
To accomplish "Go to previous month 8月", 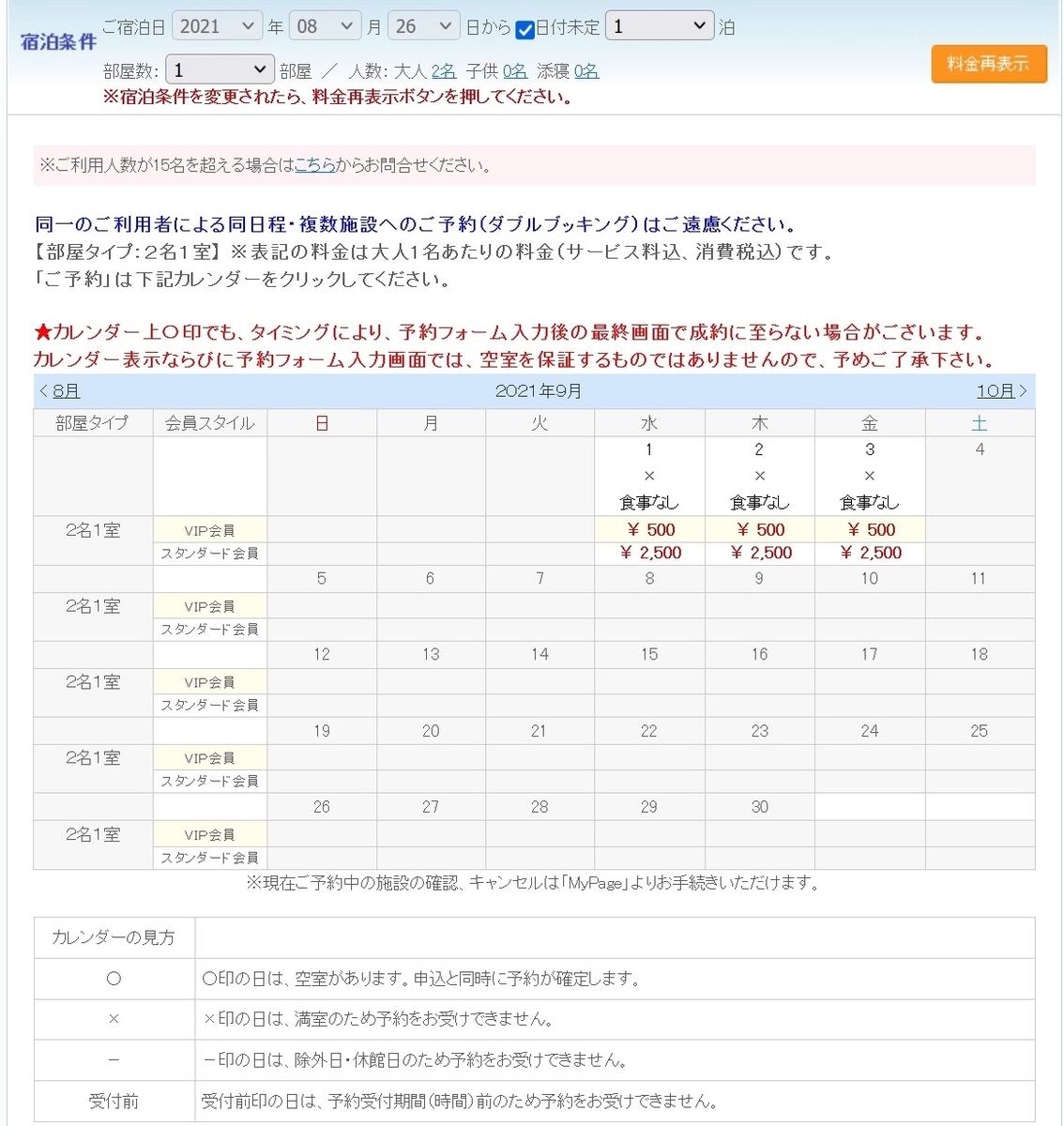I will 65,390.
